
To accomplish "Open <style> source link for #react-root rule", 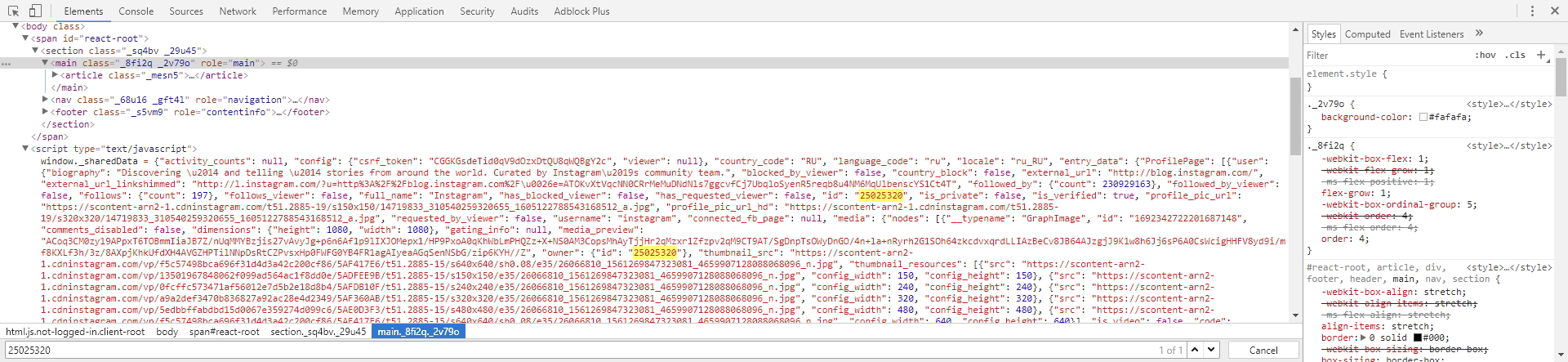I will click(x=1509, y=267).
